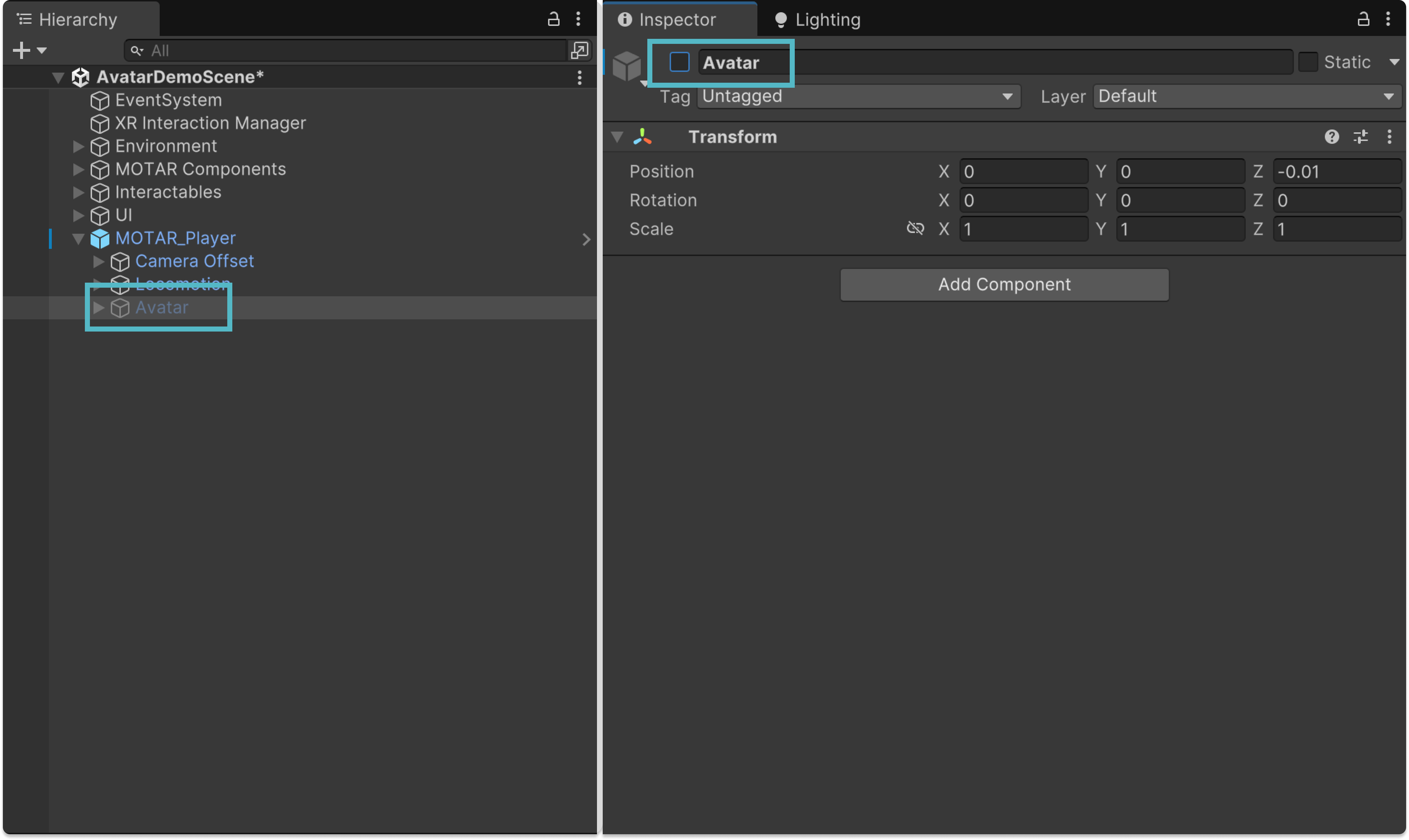Image resolution: width=1409 pixels, height=840 pixels.
Task: Expand the Environment object
Action: pos(79,147)
